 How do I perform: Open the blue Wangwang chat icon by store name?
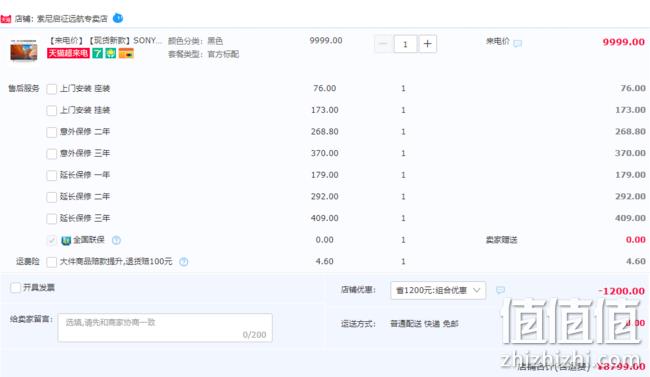tap(118, 18)
